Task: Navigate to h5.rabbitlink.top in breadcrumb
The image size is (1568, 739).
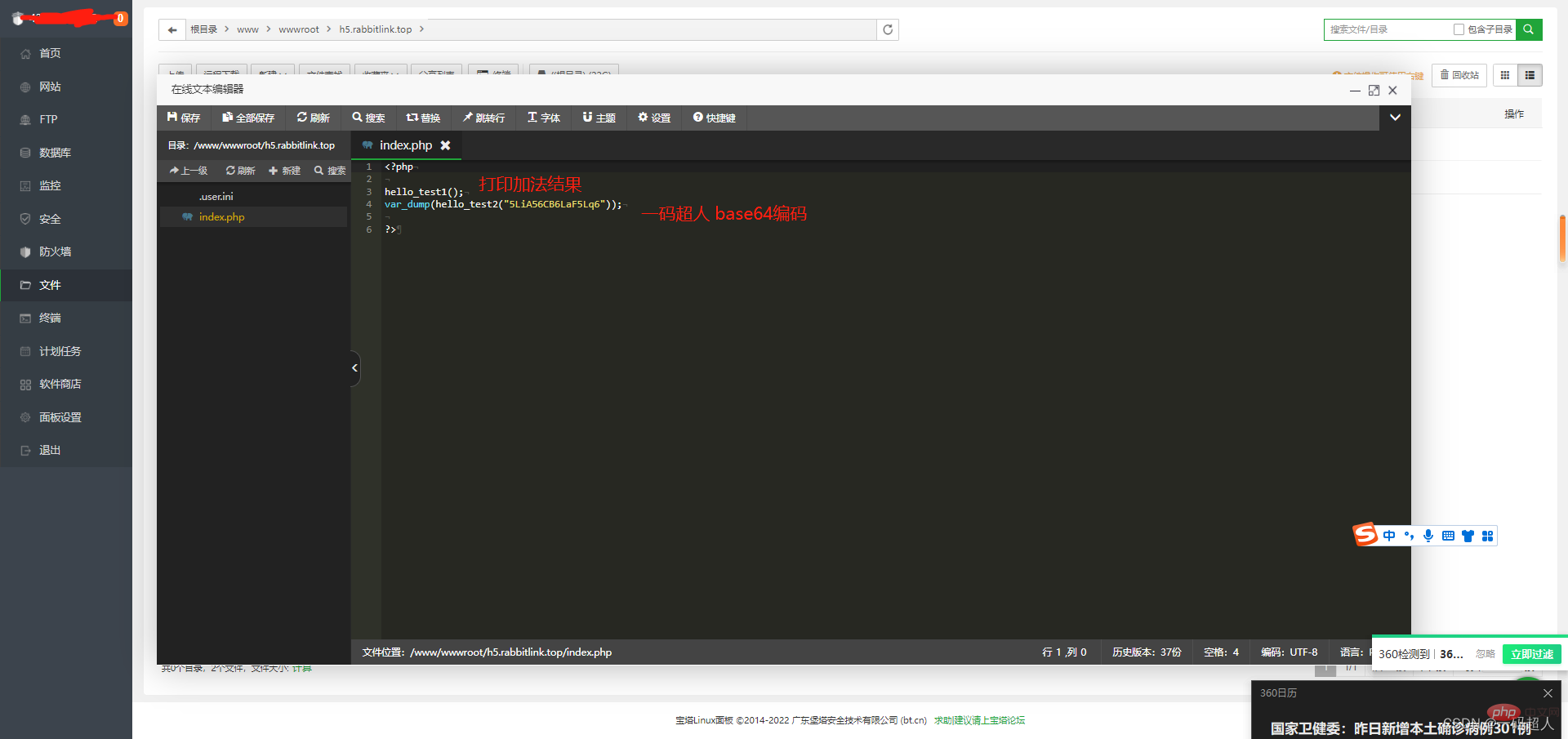Action: pyautogui.click(x=376, y=29)
